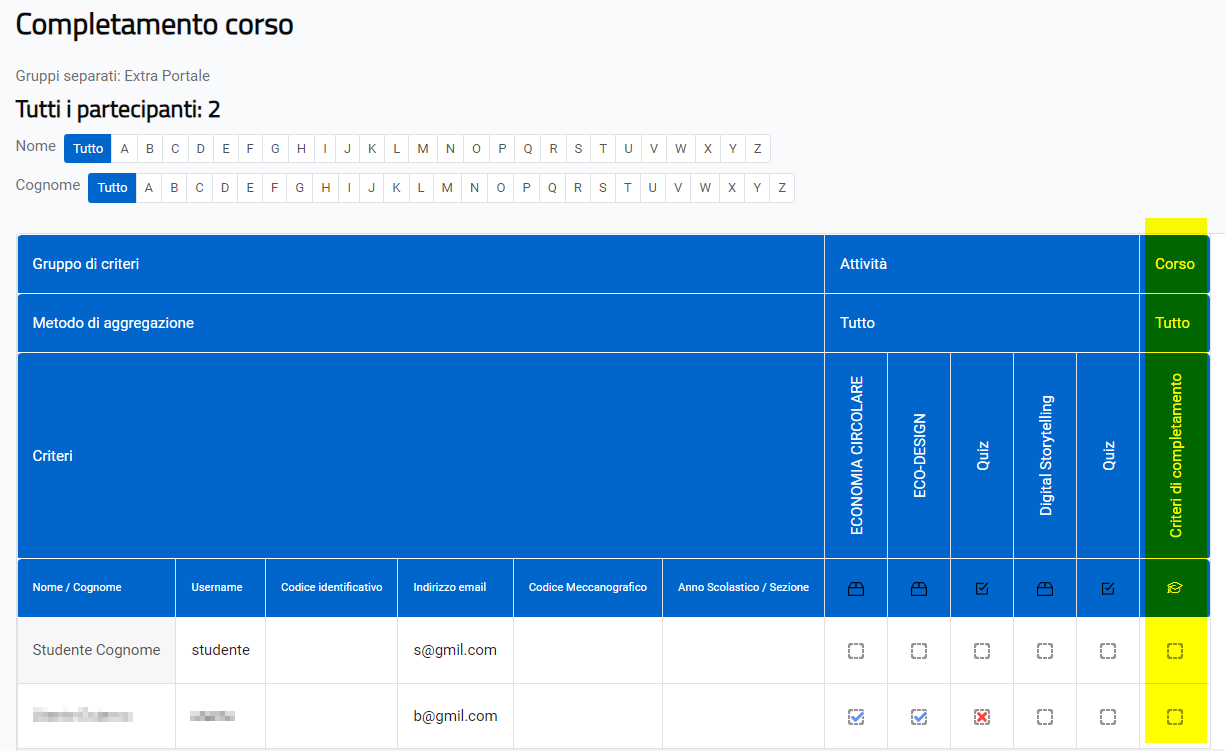Screen dimensions: 1225x751
Task: Click the quiz icon right of Digital Storytelling
Action: click(1108, 589)
